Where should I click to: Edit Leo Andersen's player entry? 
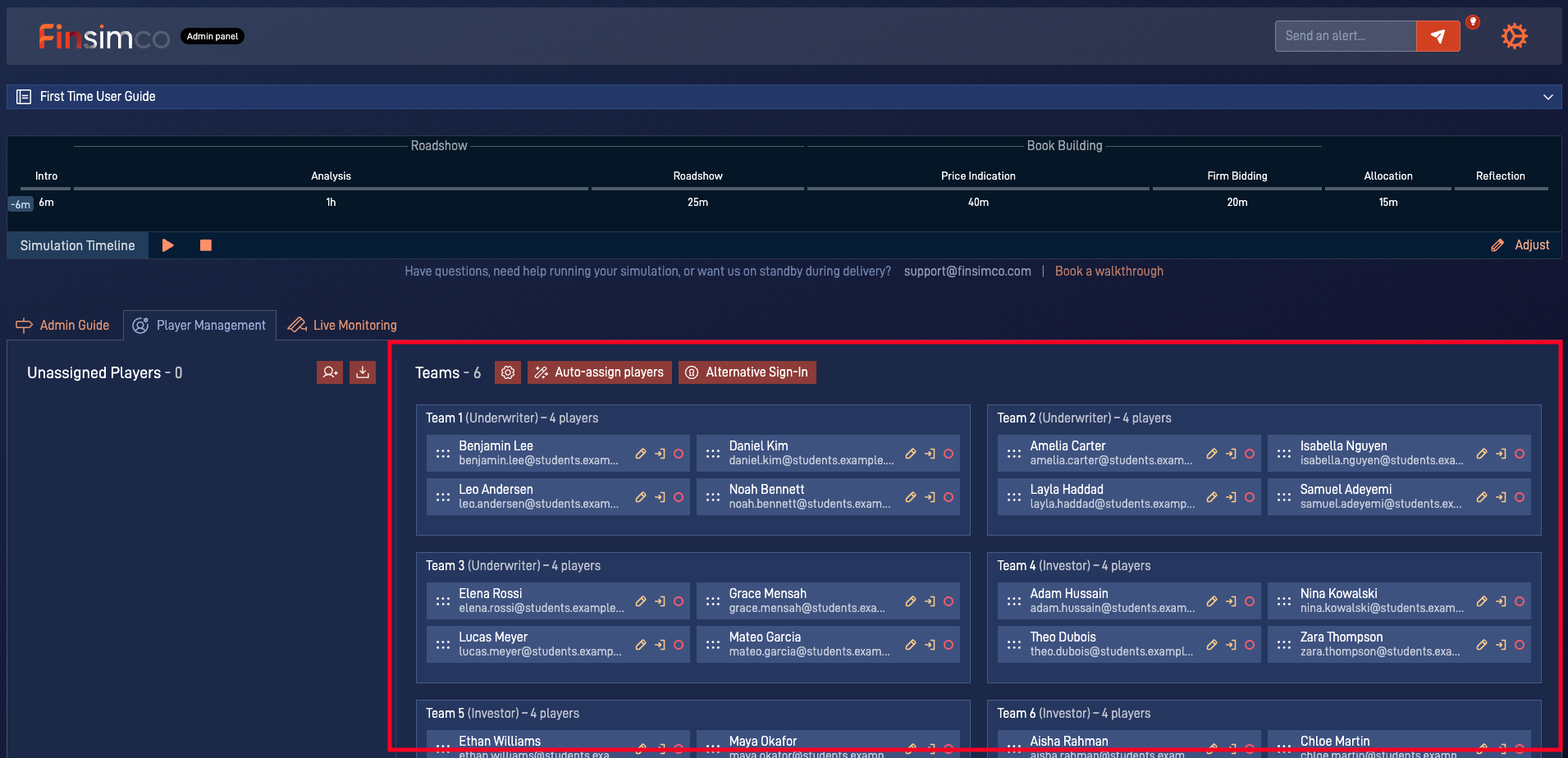(x=641, y=497)
